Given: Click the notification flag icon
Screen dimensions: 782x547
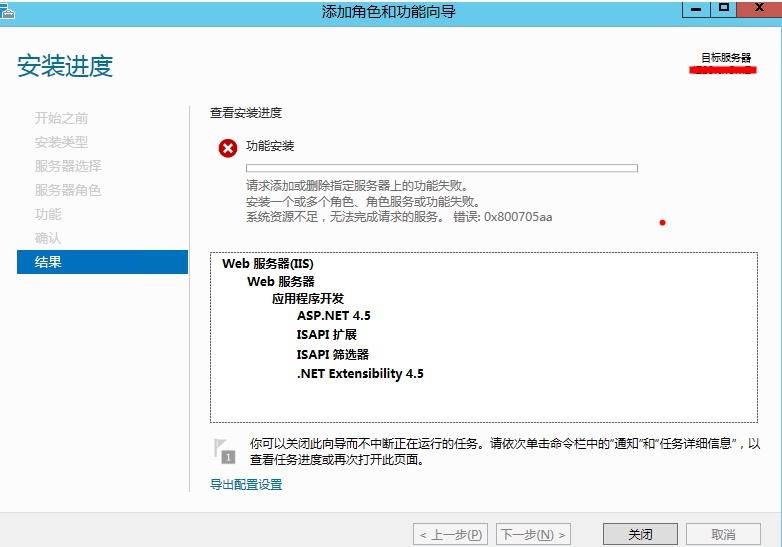Looking at the screenshot, I should coord(226,450).
